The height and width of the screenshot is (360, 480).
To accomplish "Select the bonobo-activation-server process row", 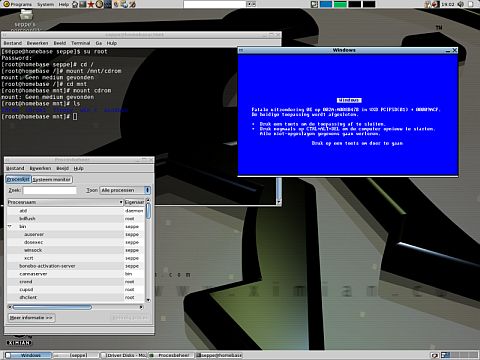I will tap(76, 266).
